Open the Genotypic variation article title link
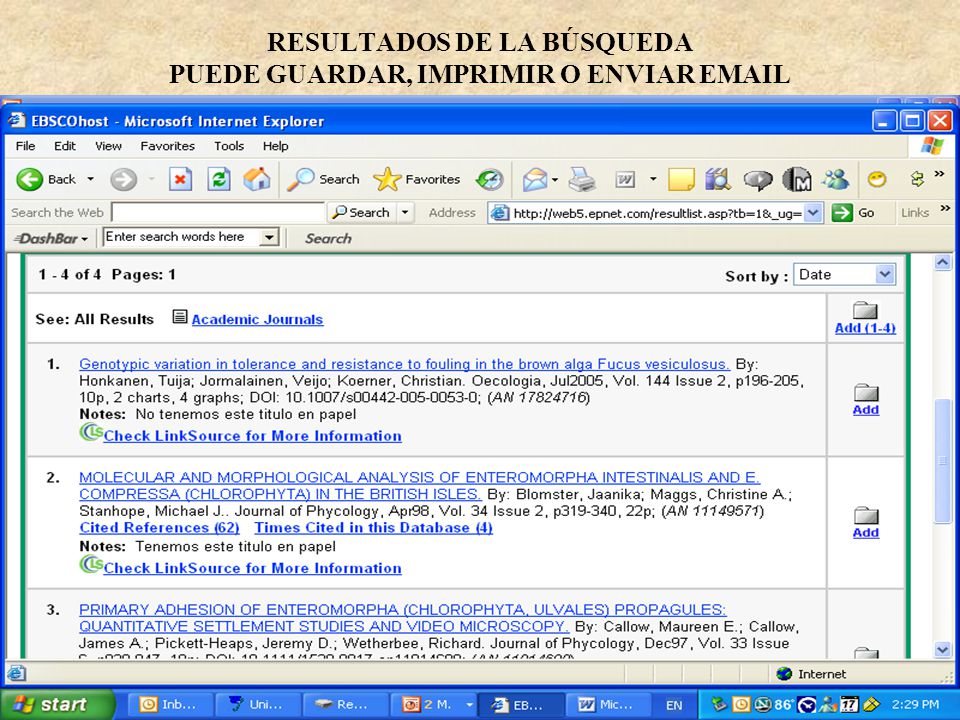Screen dimensions: 960x720 [404, 364]
